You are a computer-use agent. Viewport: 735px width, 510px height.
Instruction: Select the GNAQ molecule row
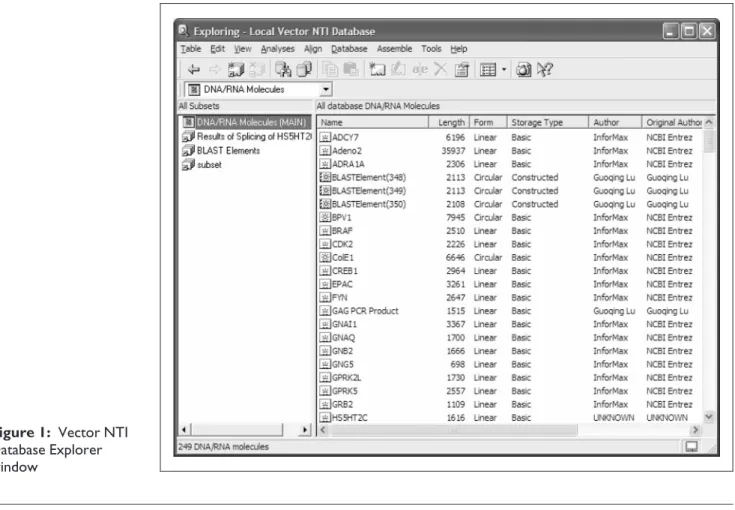510,338
